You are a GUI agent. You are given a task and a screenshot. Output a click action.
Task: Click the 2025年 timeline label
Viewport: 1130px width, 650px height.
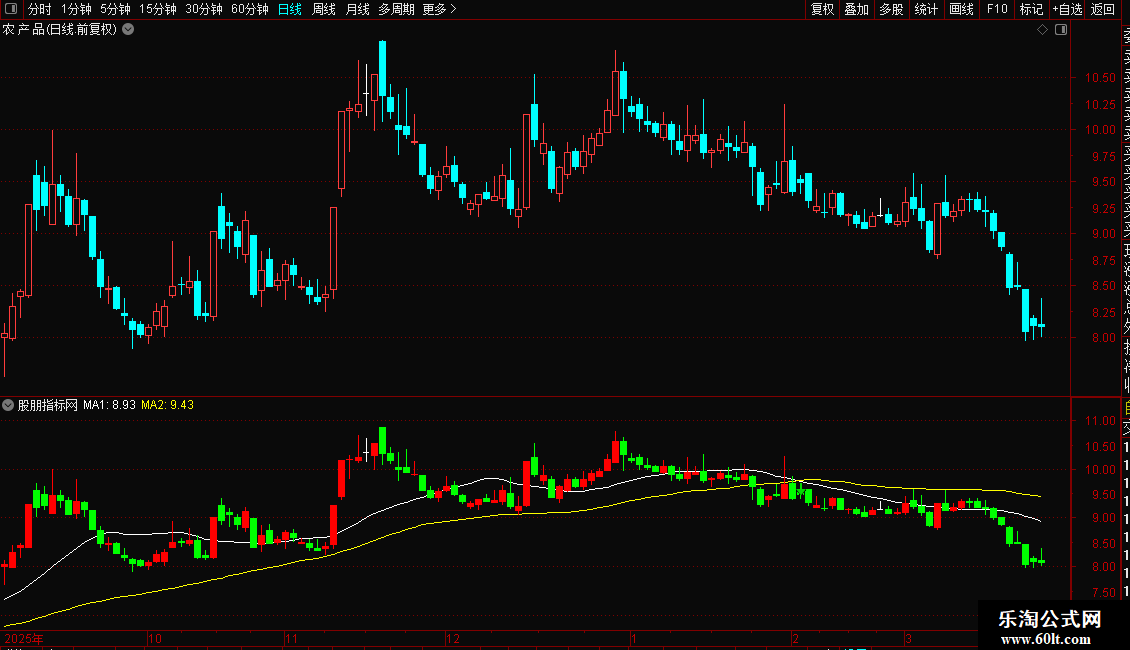(x=24, y=638)
